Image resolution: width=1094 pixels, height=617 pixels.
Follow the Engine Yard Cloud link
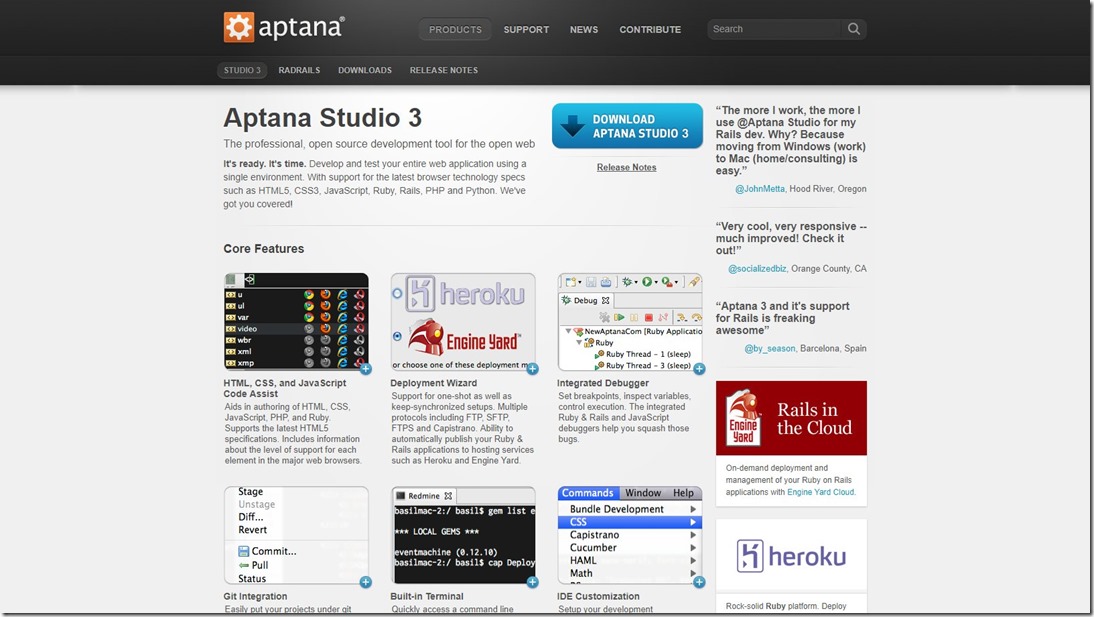click(x=820, y=492)
